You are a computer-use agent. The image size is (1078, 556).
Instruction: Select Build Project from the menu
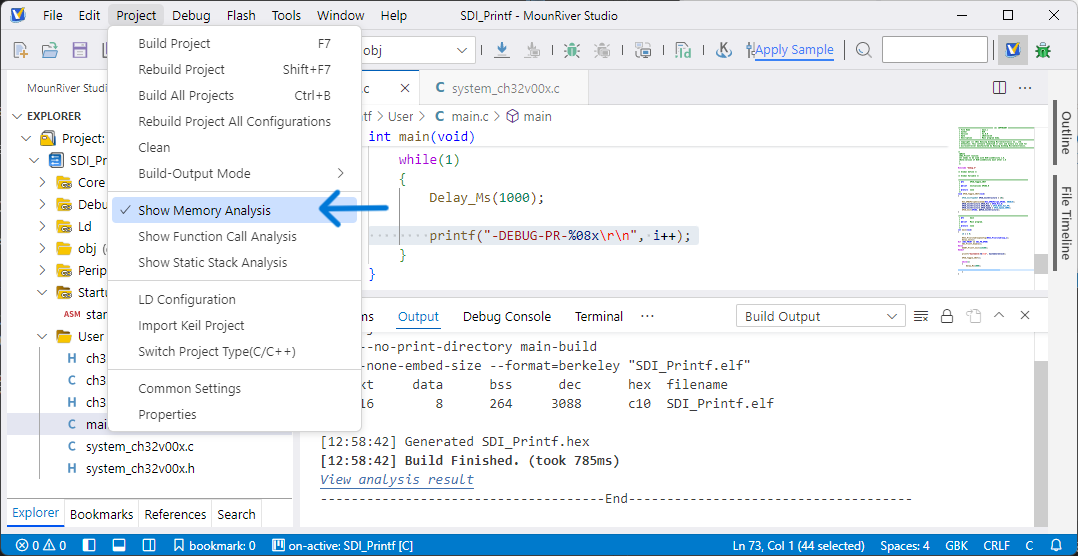234,43
